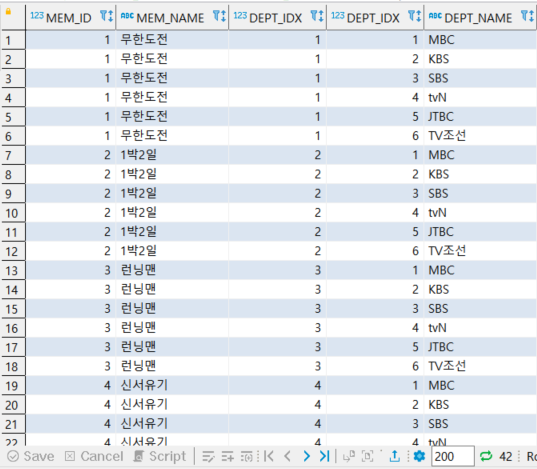Screen dimensions: 537x469
Task: Click TV조선 cell in row 18
Action: pyautogui.click(x=480, y=366)
